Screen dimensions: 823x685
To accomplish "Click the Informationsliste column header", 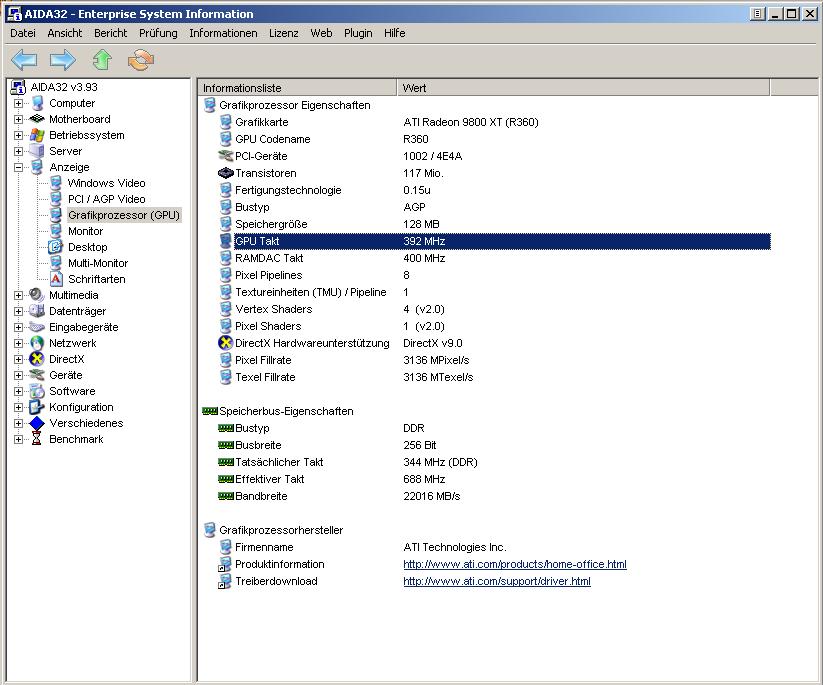I will [298, 88].
